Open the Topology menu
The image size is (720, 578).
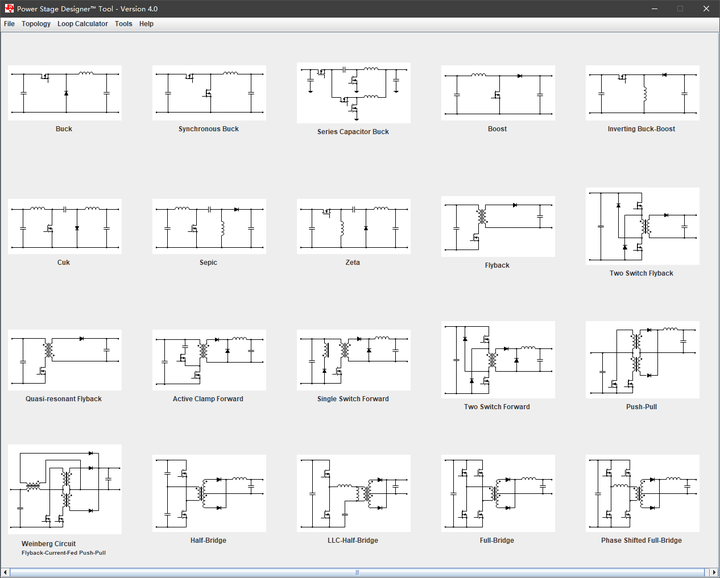point(36,24)
